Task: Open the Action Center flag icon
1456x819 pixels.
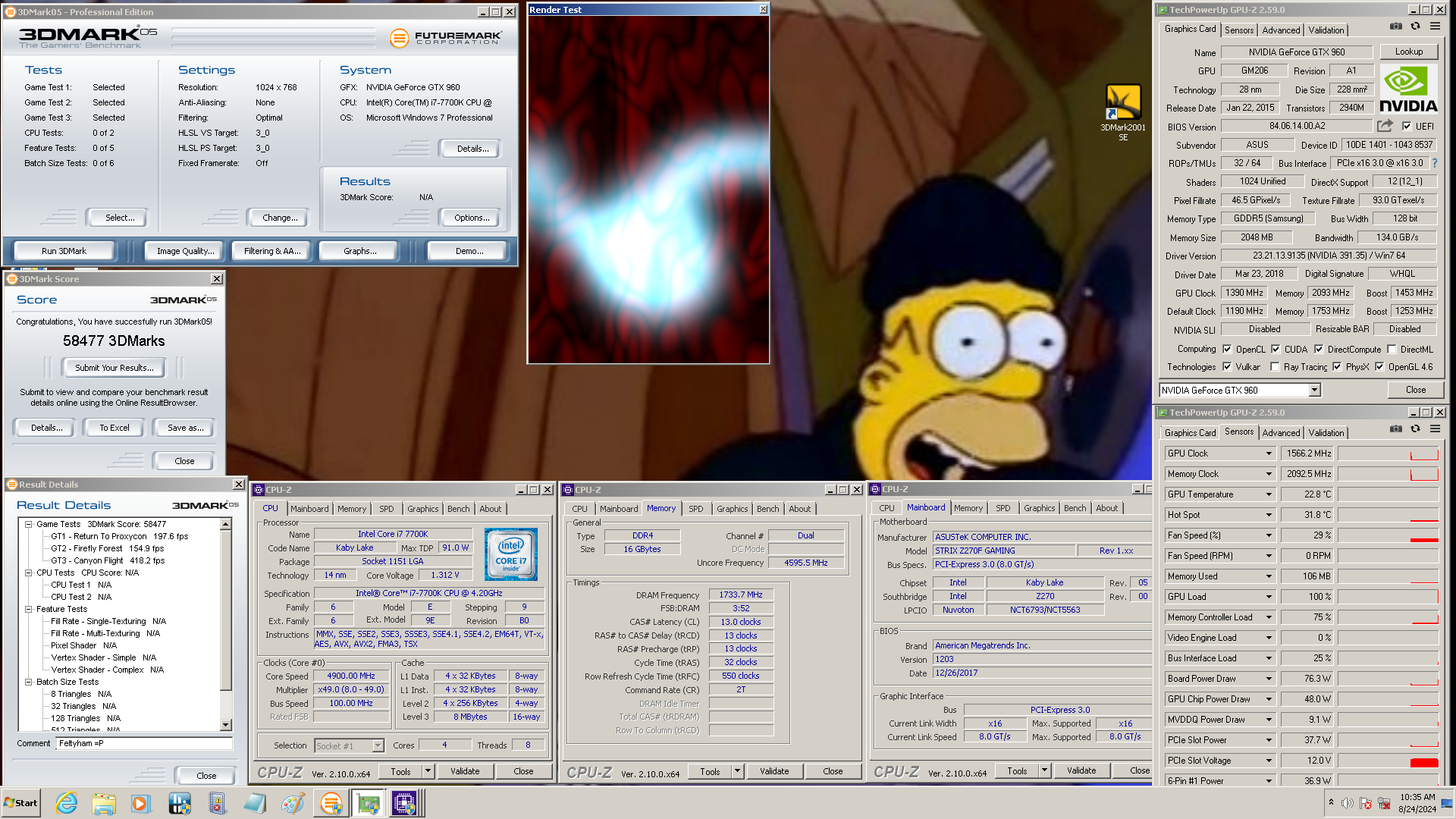Action: 1366,803
